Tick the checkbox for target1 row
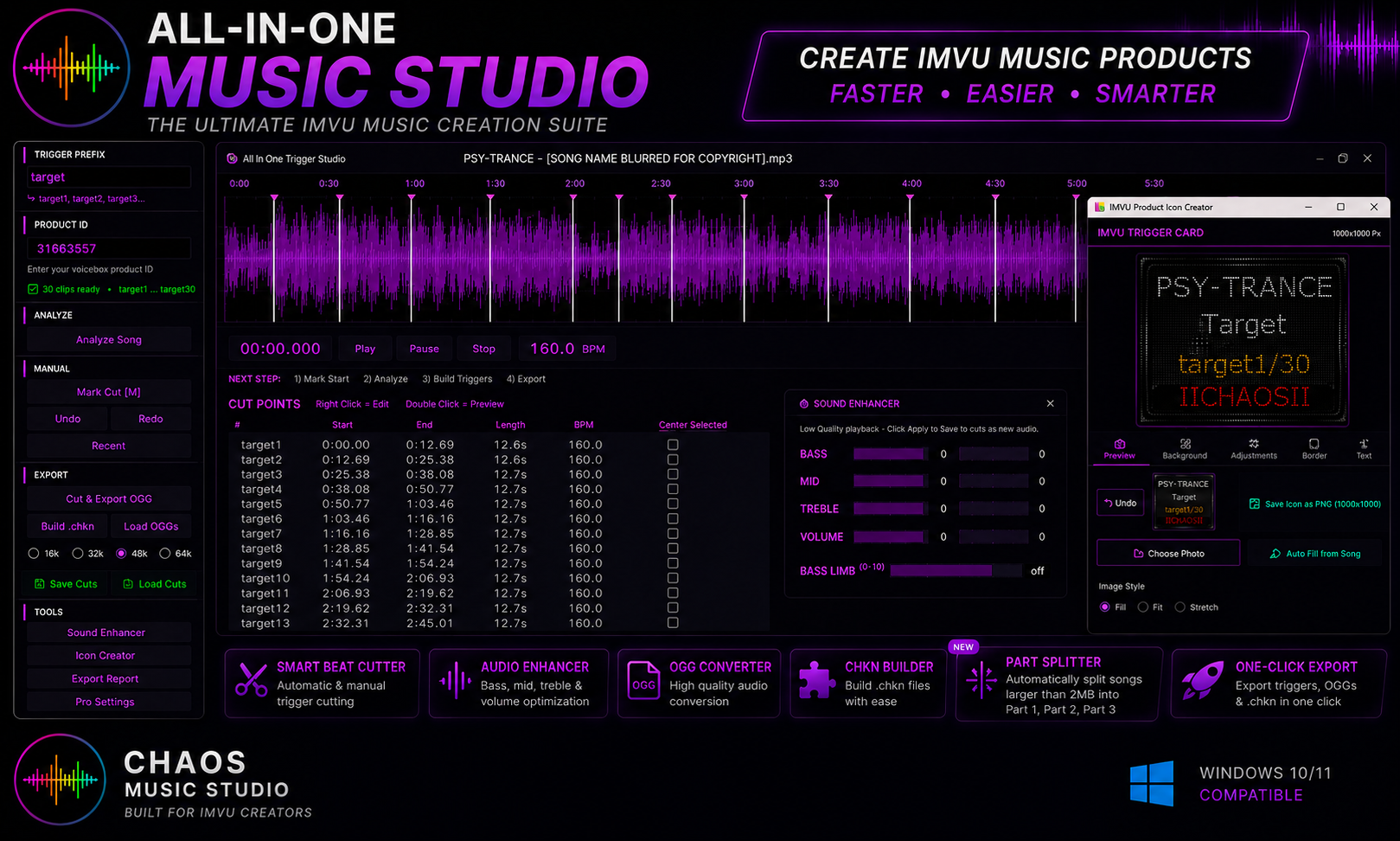1400x841 pixels. pos(673,445)
